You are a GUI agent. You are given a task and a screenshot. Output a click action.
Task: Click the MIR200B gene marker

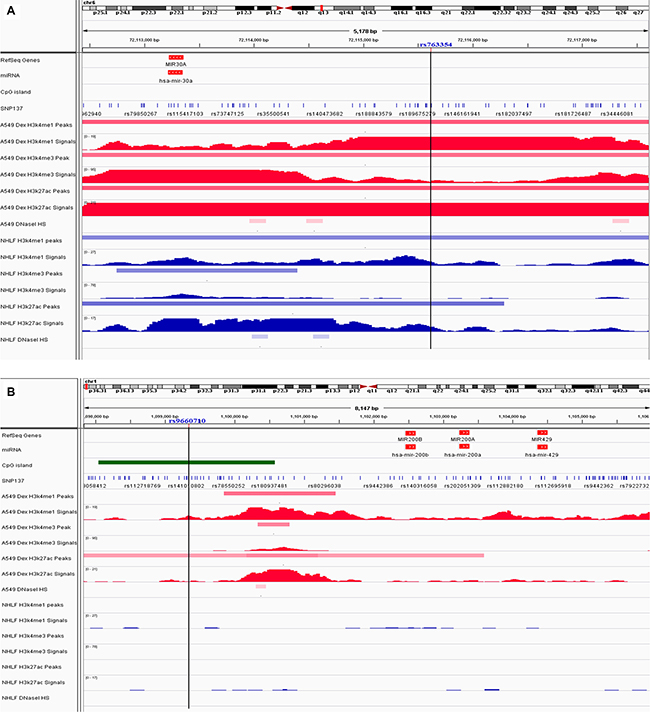tap(410, 432)
